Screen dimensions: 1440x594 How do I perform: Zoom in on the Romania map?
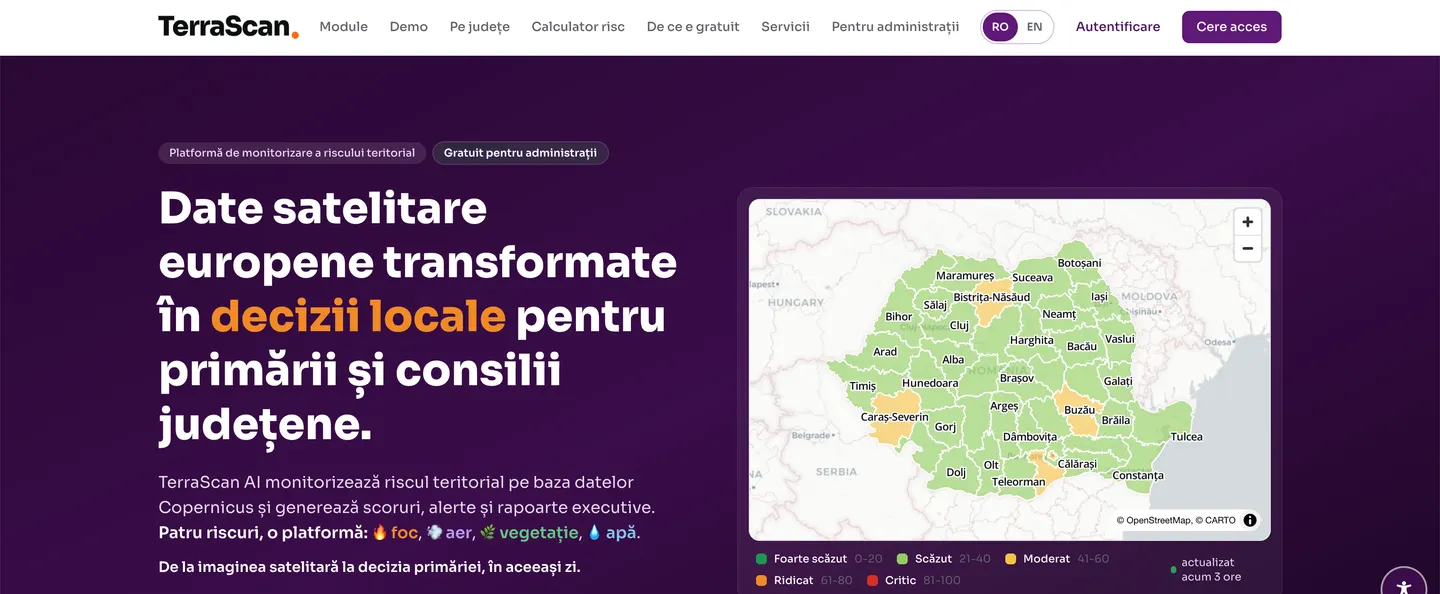coord(1247,222)
